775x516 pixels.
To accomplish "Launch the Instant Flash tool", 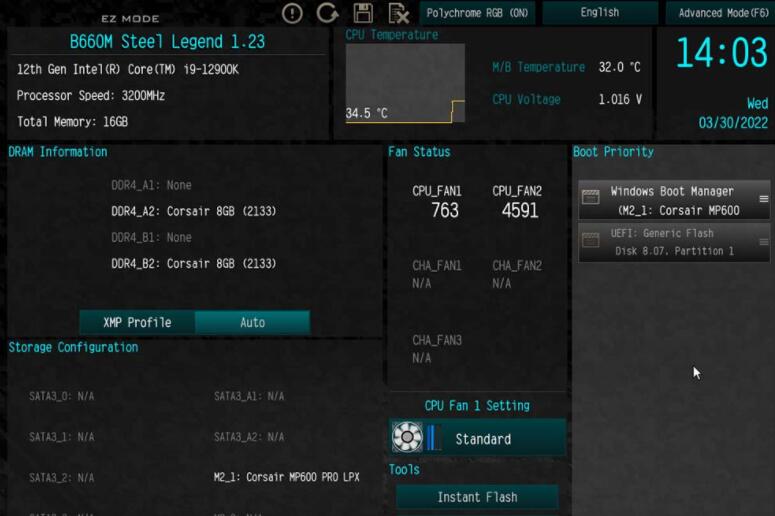I will pos(477,497).
